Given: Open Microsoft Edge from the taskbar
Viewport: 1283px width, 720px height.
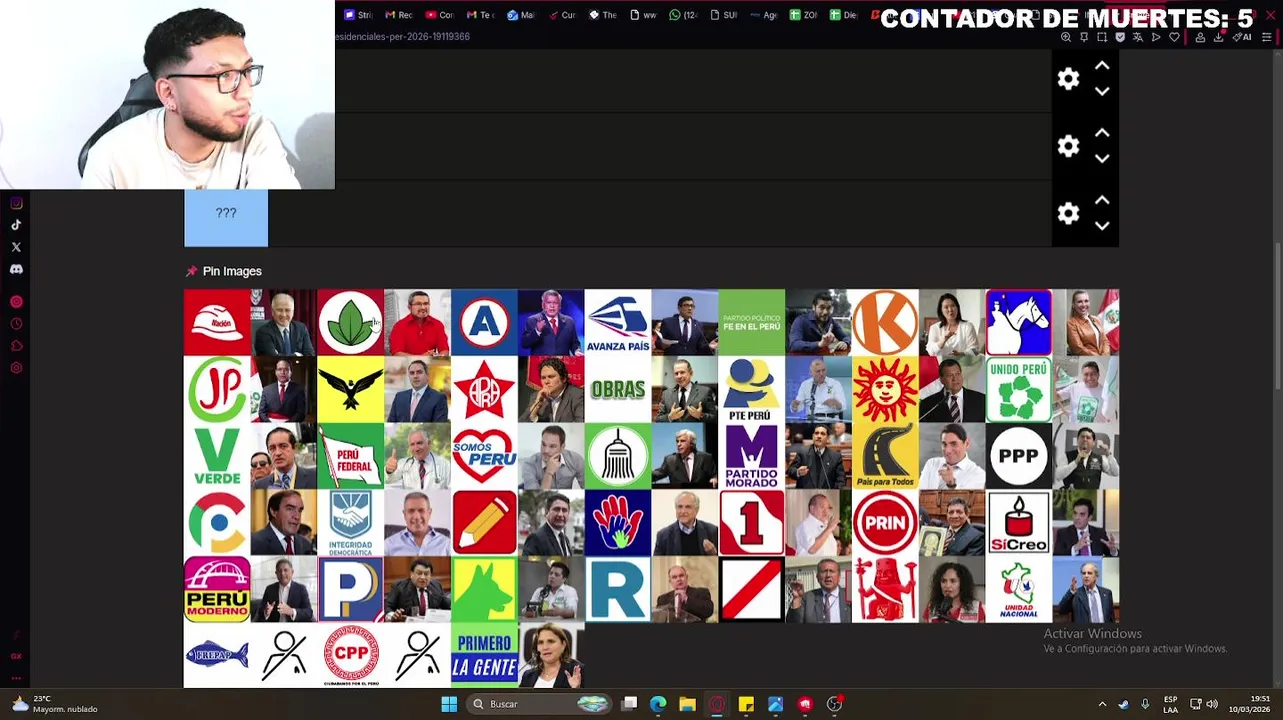Looking at the screenshot, I should 658,704.
